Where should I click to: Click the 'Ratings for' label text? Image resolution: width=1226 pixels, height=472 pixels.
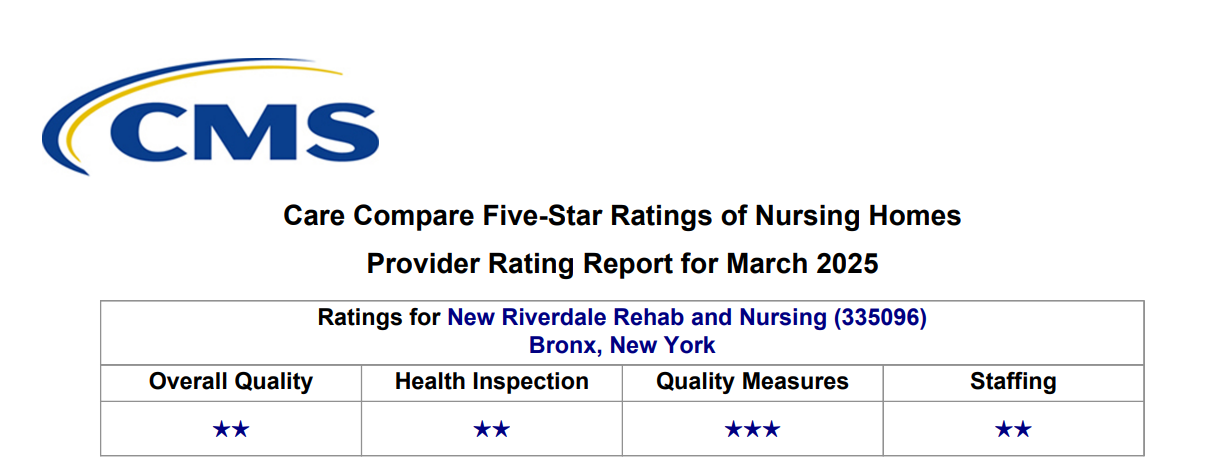coord(379,318)
